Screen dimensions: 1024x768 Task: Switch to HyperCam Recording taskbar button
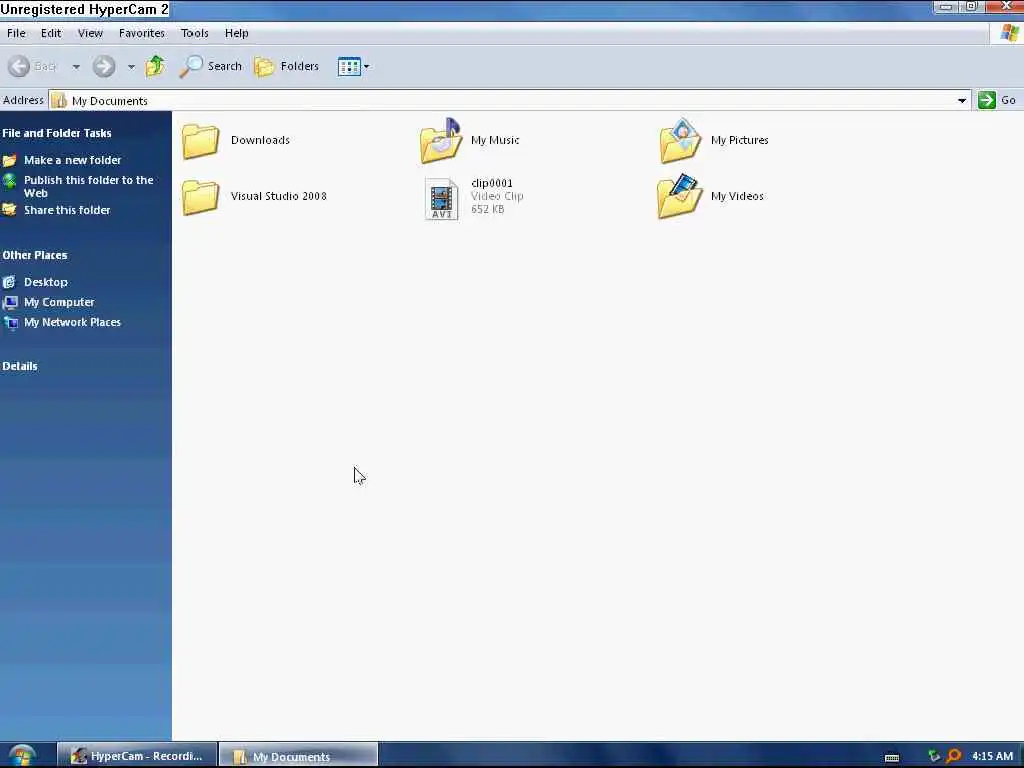[x=137, y=756]
